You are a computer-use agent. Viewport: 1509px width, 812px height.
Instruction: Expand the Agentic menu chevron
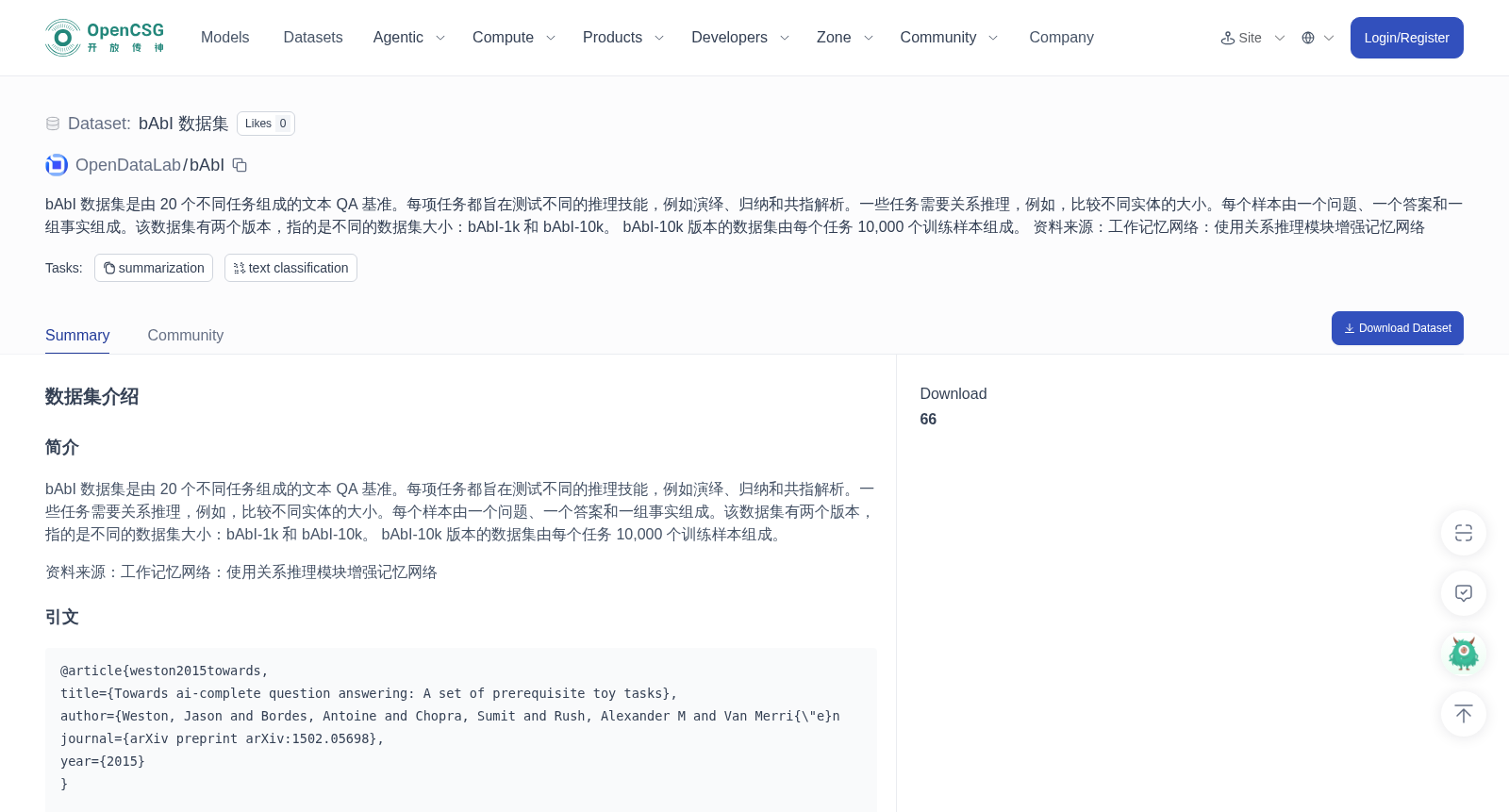pos(439,38)
